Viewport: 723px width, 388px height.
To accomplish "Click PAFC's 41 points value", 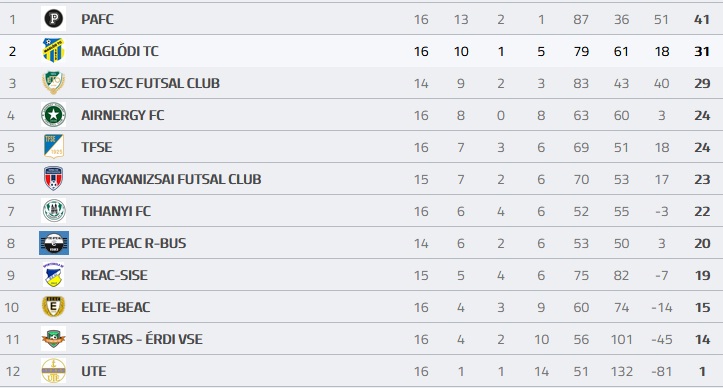I will coord(702,19).
